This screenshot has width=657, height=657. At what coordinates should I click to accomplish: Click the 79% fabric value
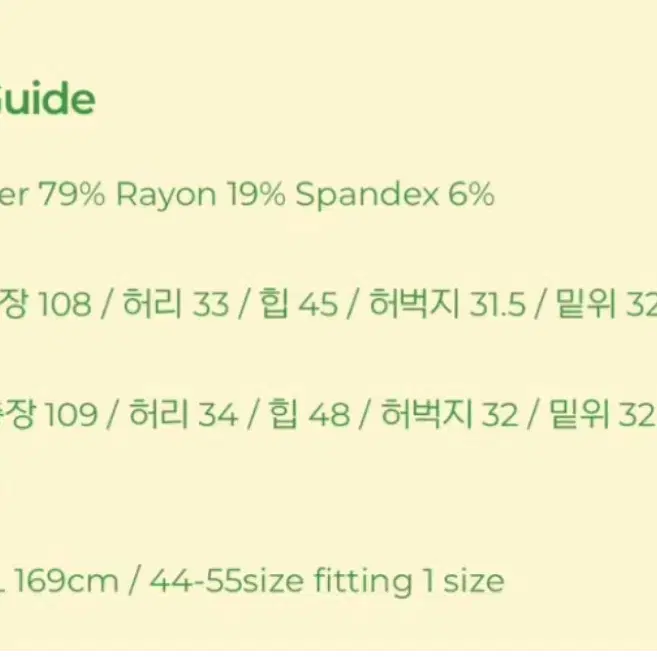tap(72, 194)
